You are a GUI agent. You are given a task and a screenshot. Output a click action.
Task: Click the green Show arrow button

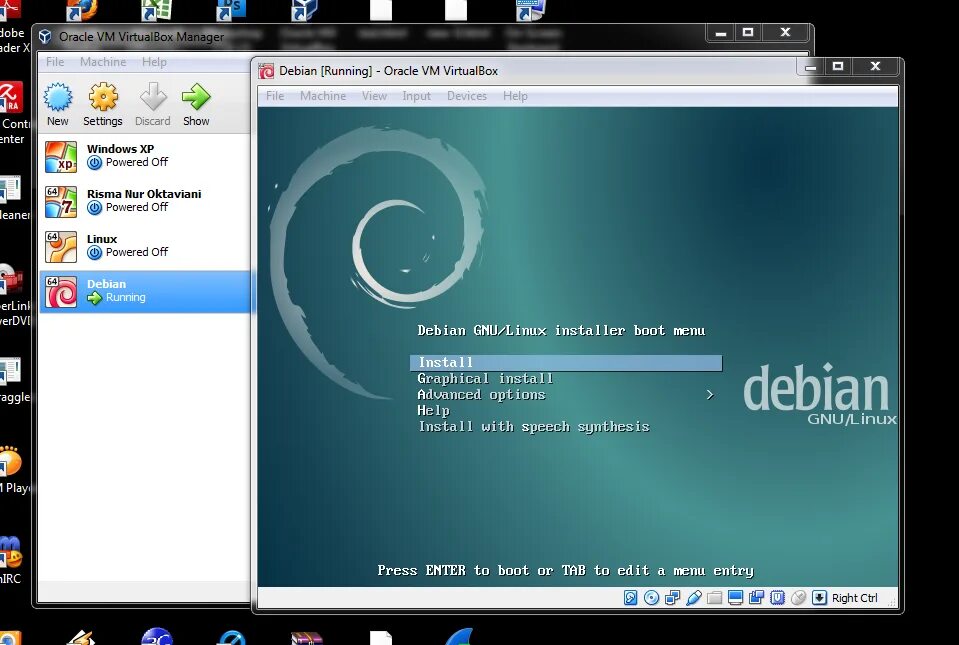[196, 97]
